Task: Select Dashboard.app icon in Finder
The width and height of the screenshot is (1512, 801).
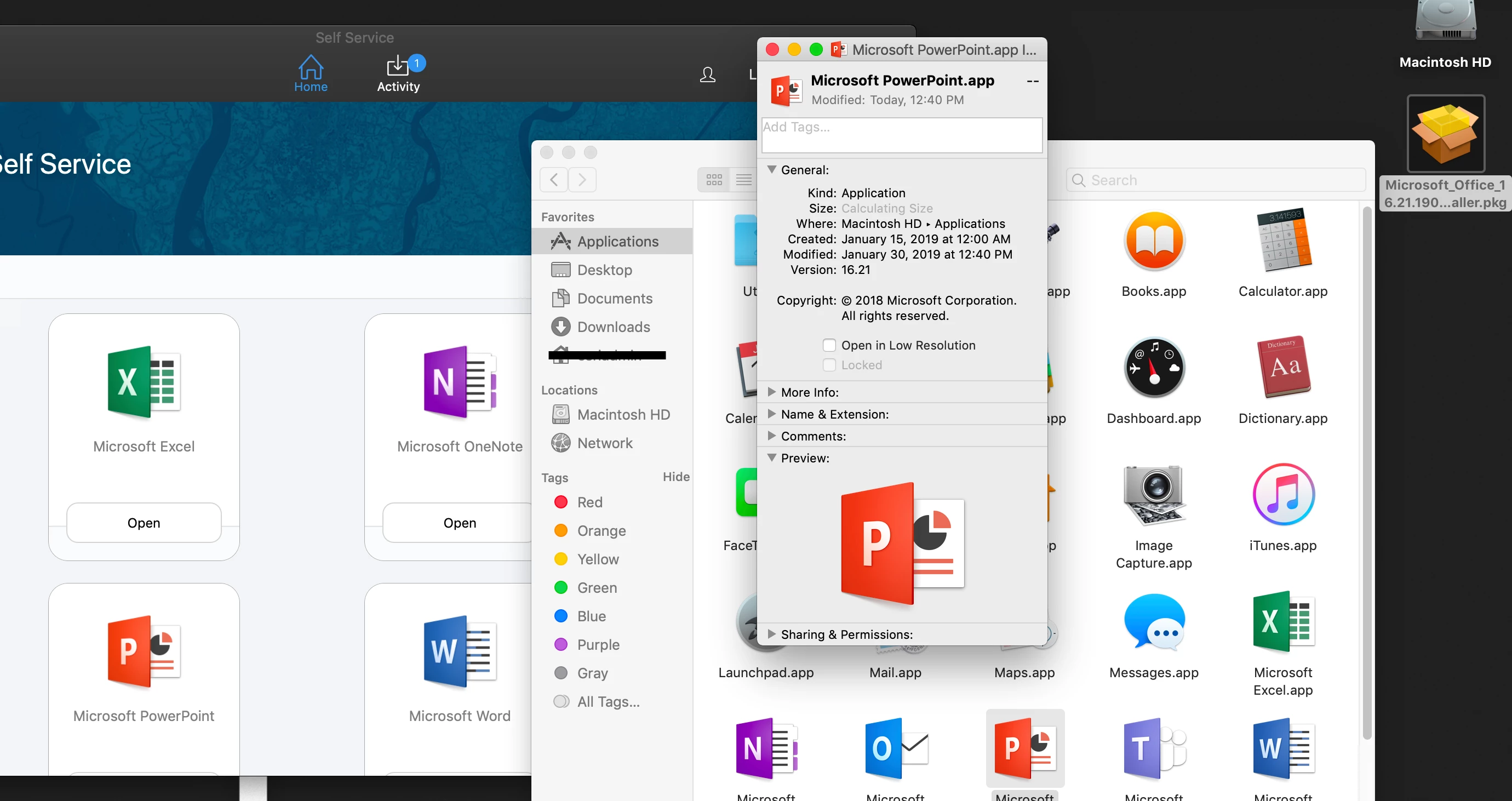Action: [x=1154, y=368]
